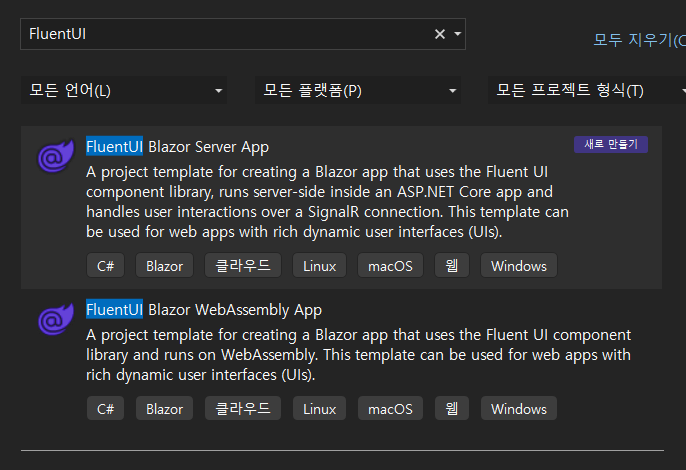The height and width of the screenshot is (470, 686).
Task: Open the 모든 플랫폼(P) dropdown
Action: click(x=358, y=90)
